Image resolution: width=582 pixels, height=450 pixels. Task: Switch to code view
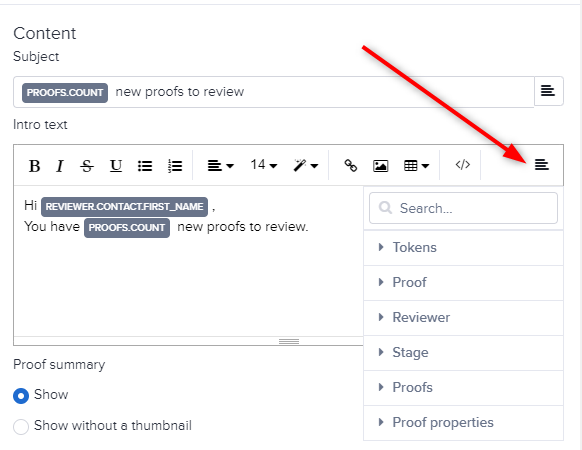coord(462,164)
